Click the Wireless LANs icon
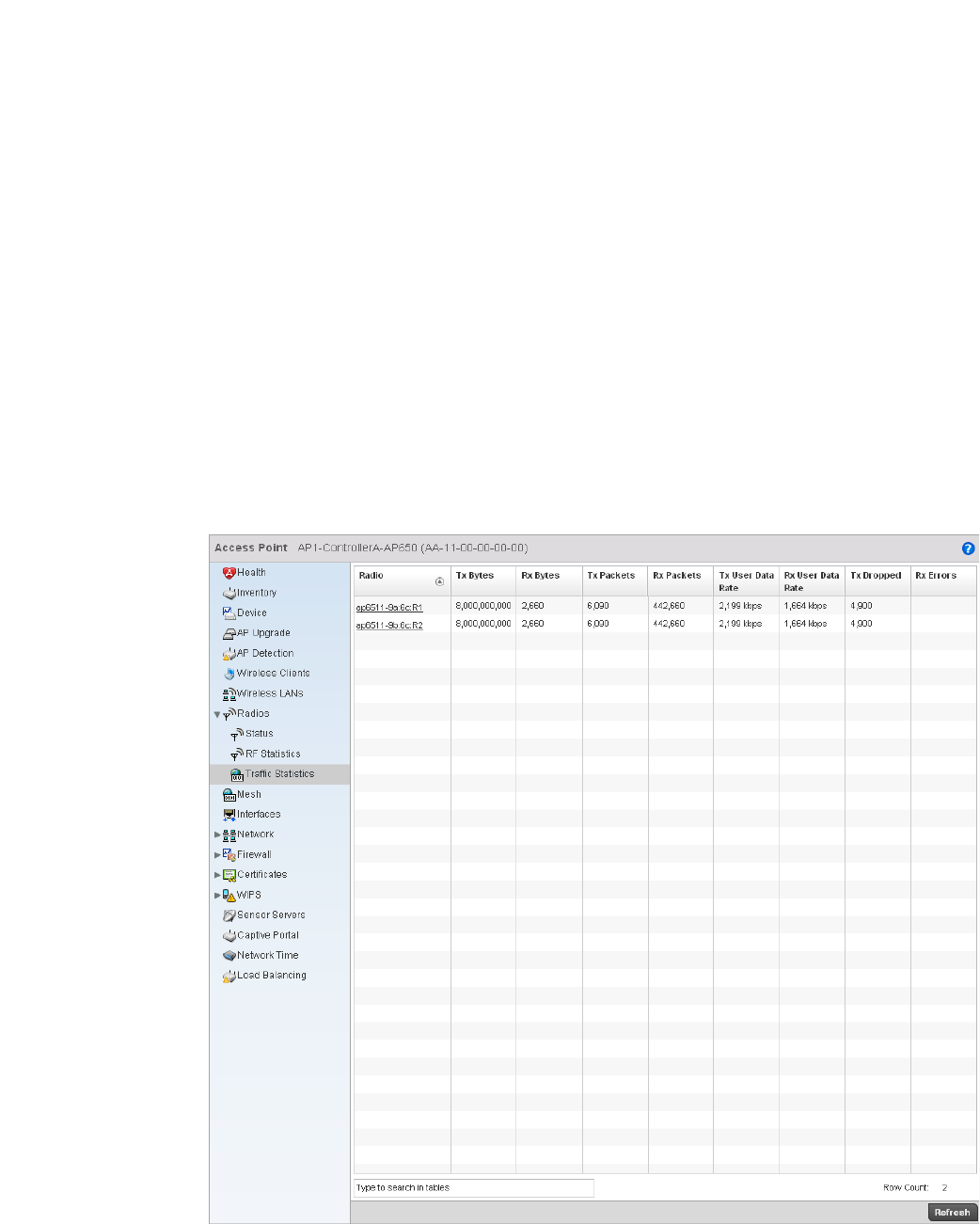 pyautogui.click(x=229, y=694)
